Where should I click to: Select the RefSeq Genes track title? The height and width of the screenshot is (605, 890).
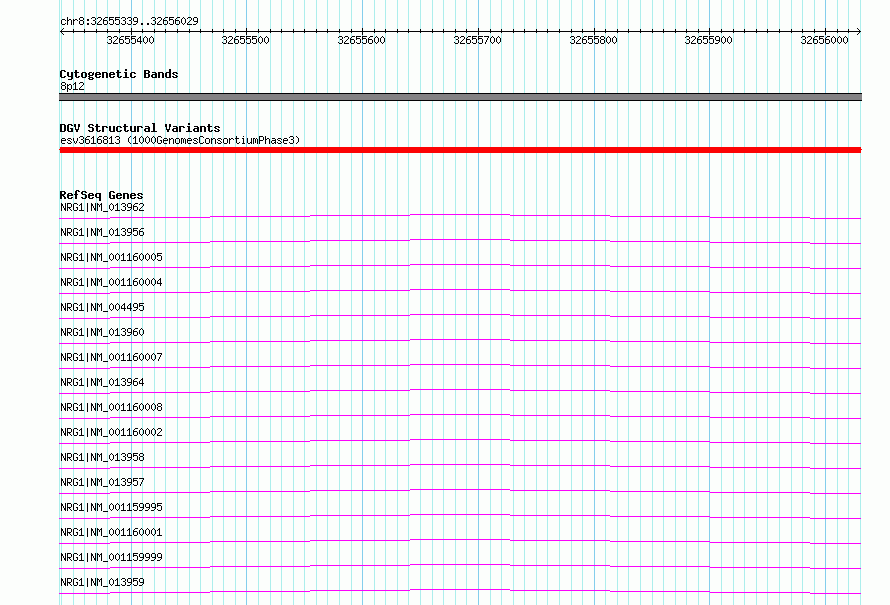pos(101,195)
